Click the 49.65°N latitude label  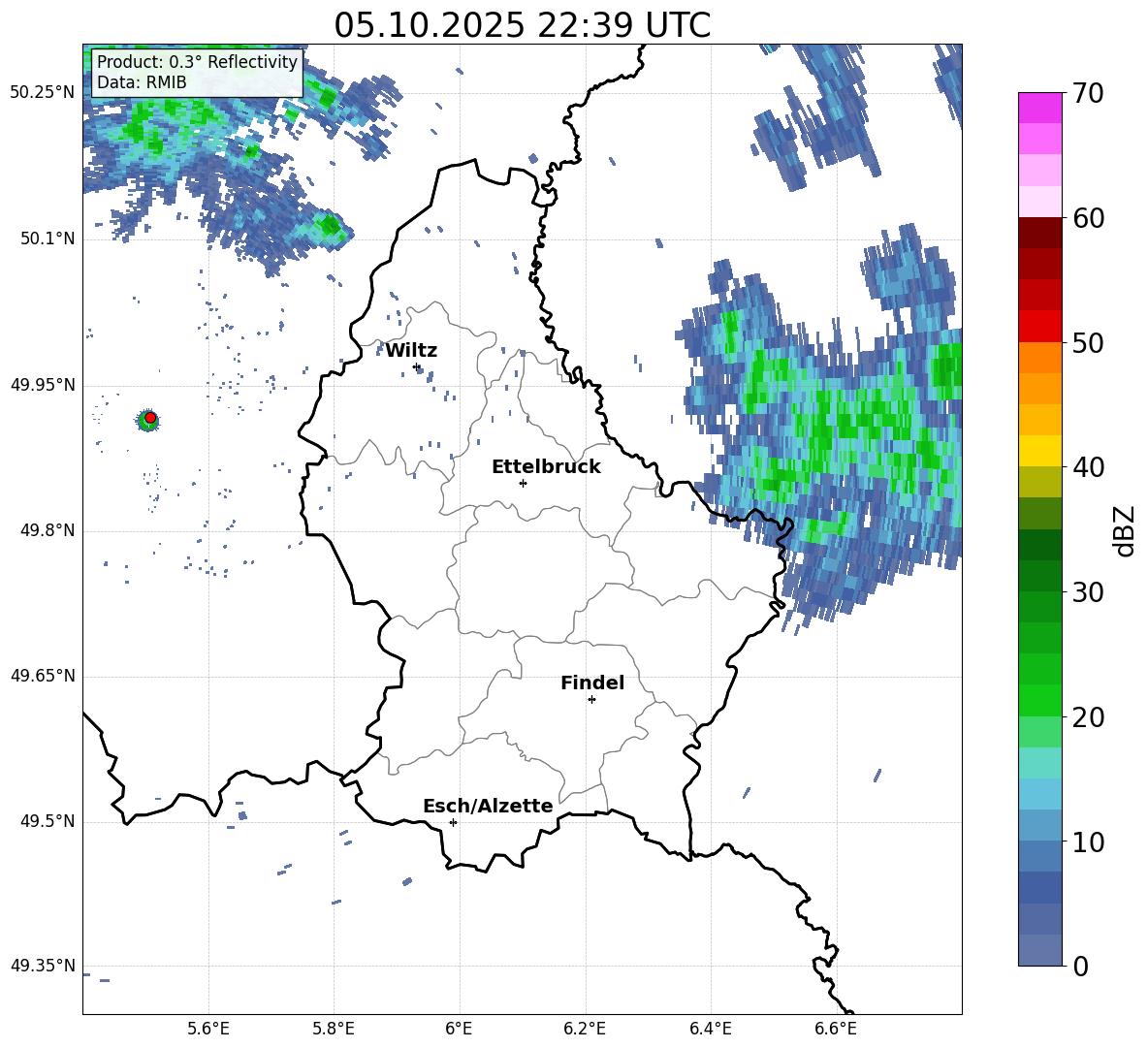[x=43, y=676]
